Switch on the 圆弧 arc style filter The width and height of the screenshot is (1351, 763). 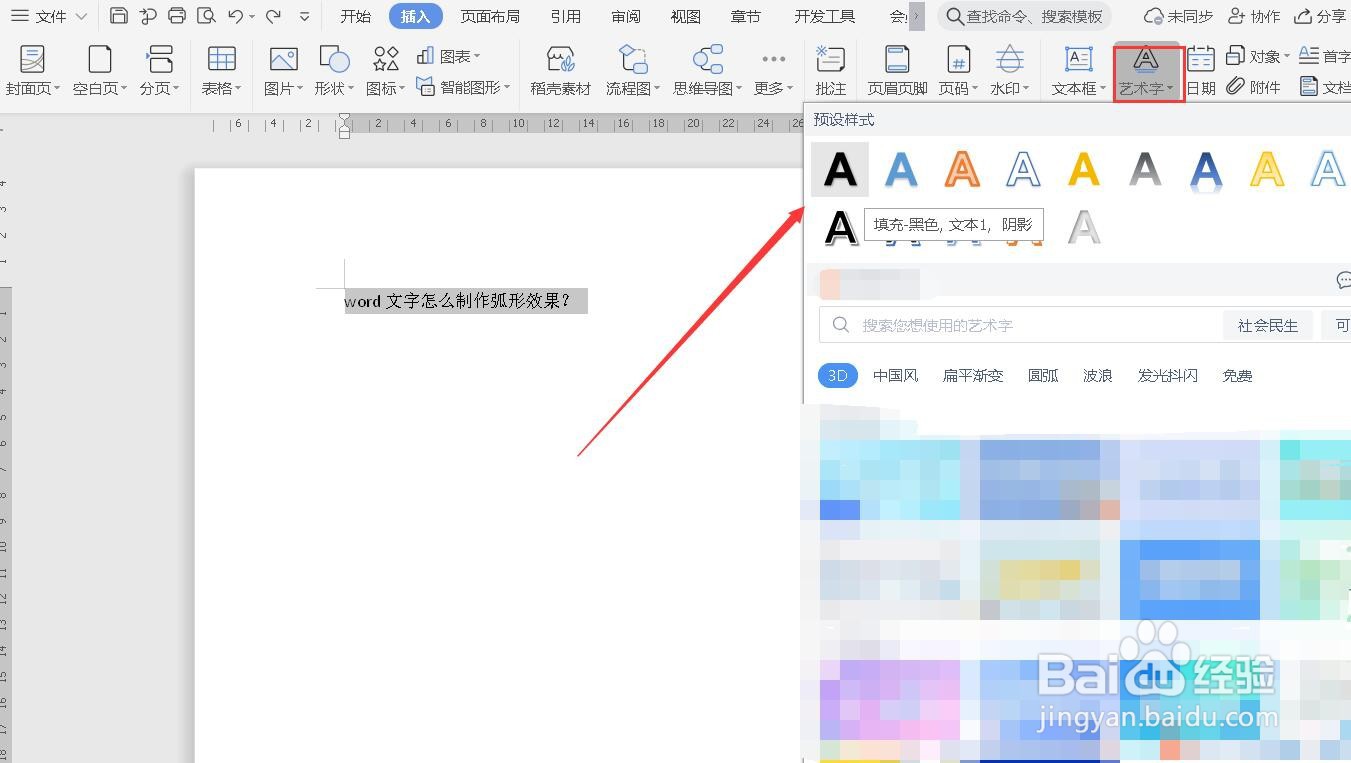(x=1042, y=375)
